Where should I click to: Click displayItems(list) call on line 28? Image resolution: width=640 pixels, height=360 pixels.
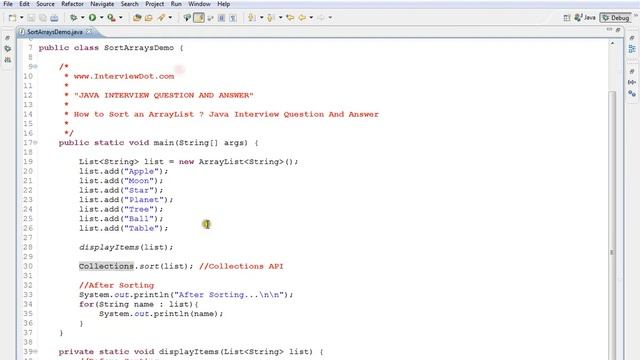(x=126, y=247)
